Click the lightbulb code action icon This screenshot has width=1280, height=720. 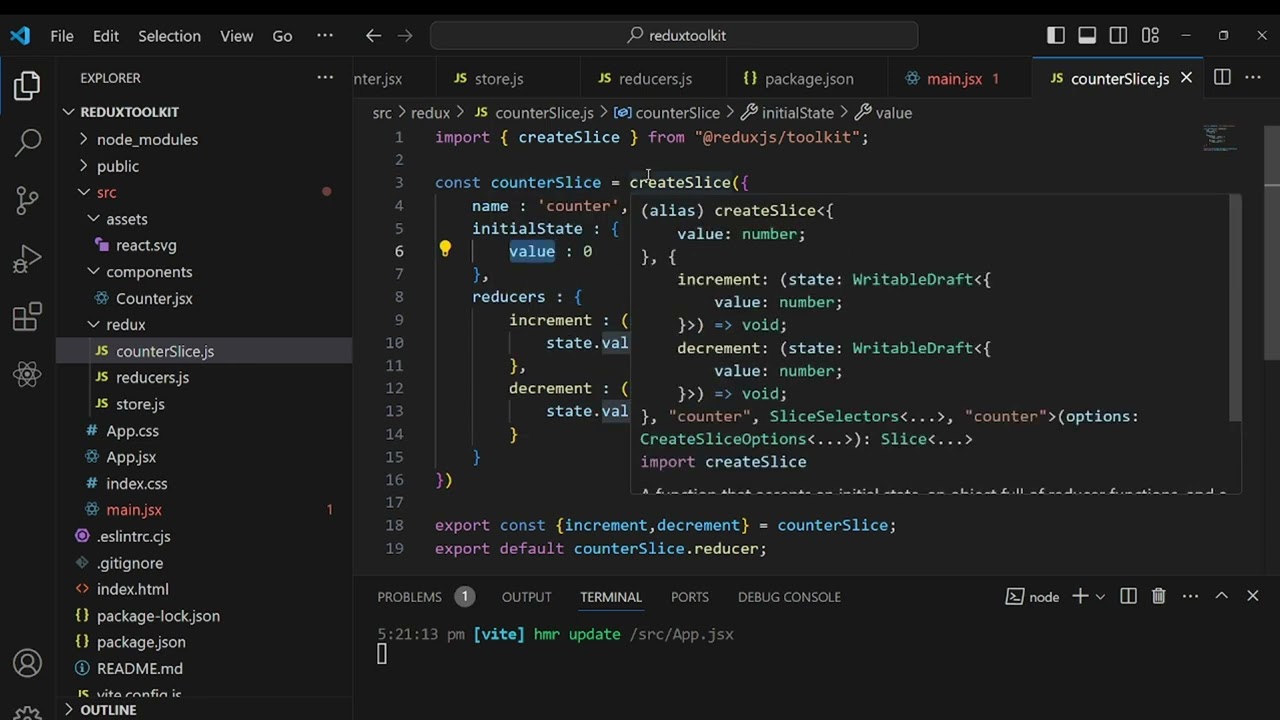pos(445,250)
